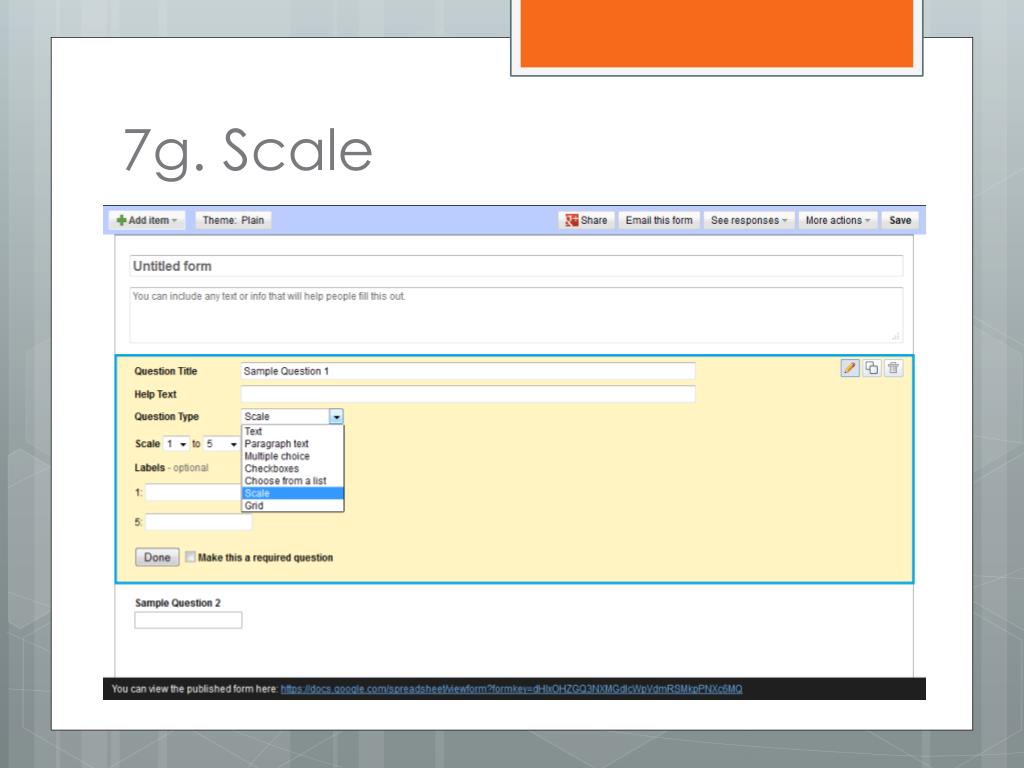Open the Scale start value dropdown
Screen dimensions: 1024x768
[176, 444]
